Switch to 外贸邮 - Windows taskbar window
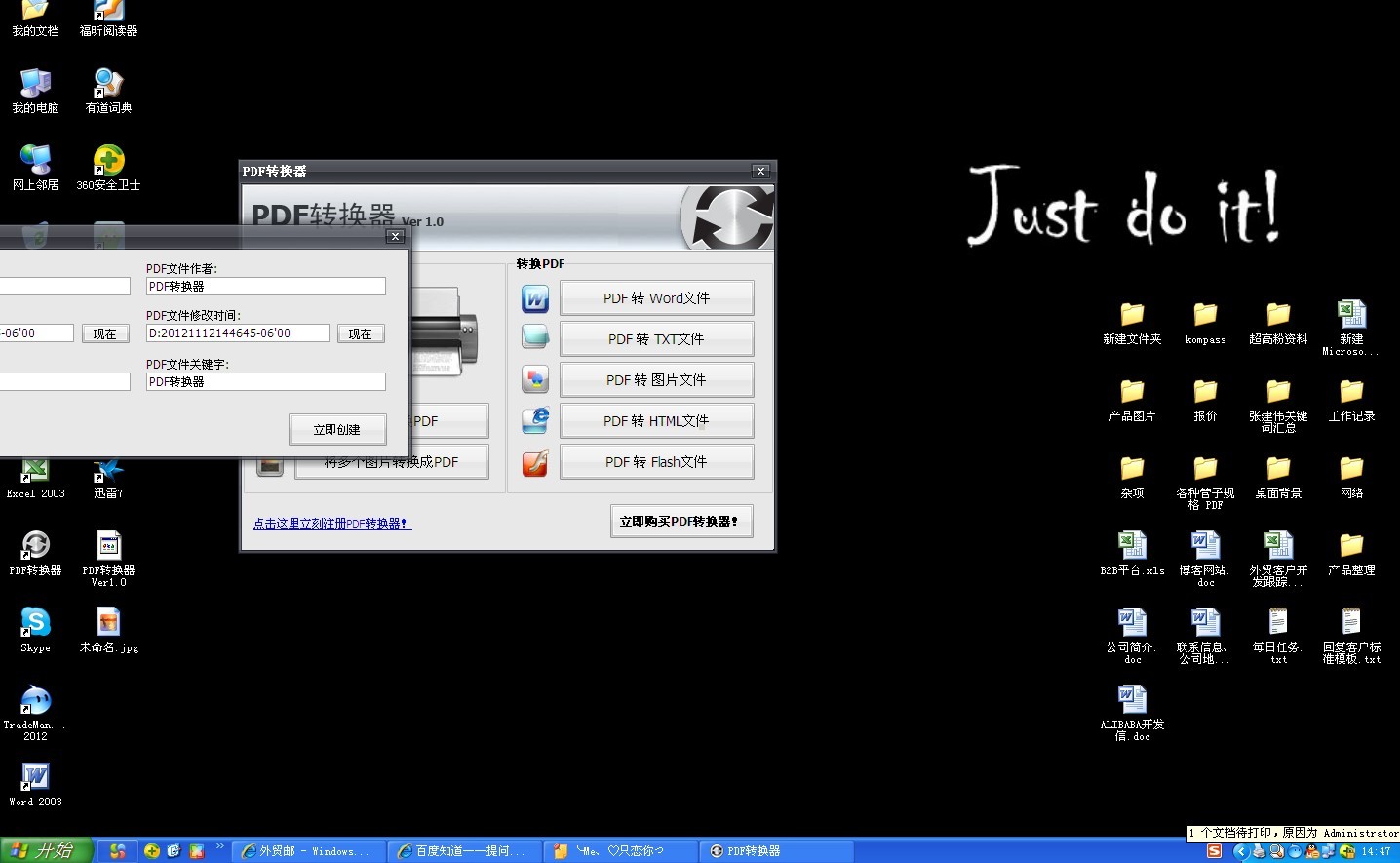 [310, 851]
